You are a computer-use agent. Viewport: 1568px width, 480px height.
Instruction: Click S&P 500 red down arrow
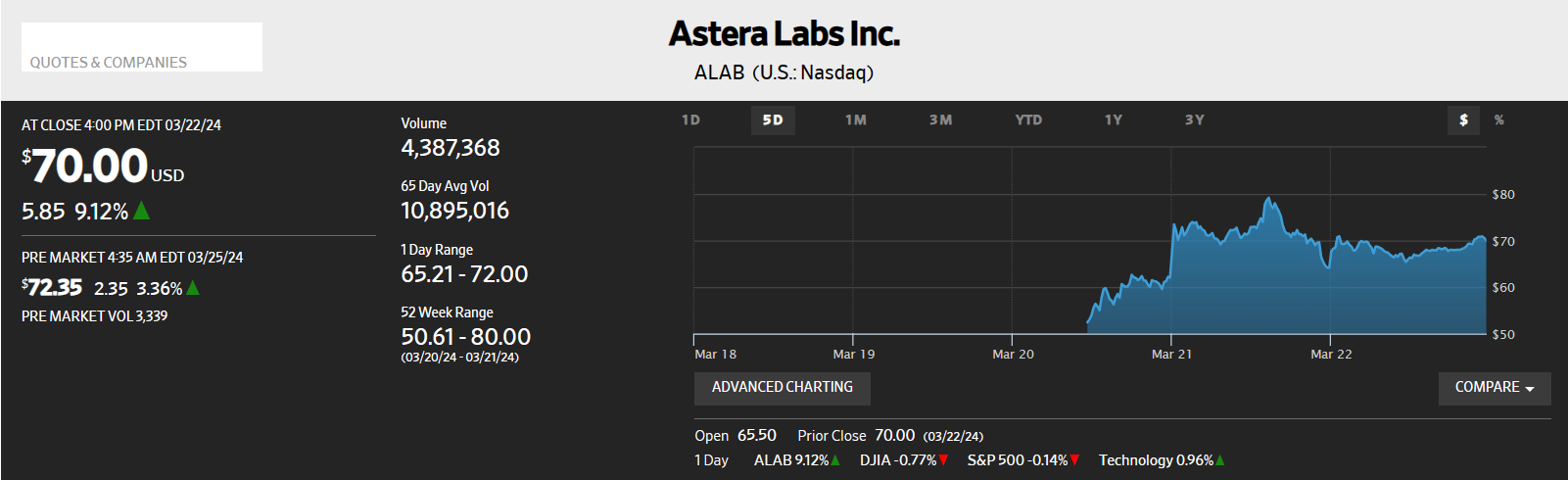tap(1074, 459)
